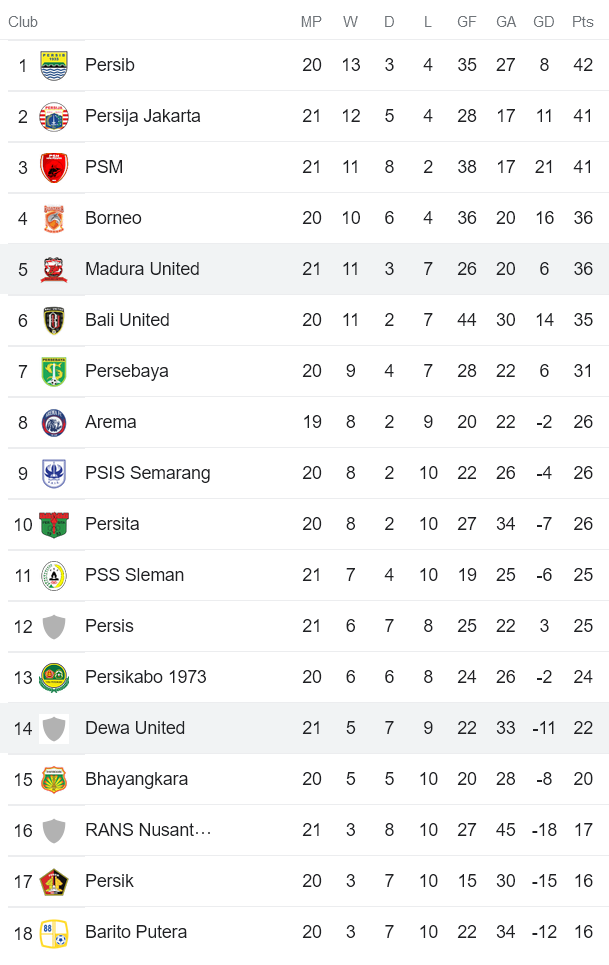
Task: Click the Persija Jakarta crest icon
Action: [x=54, y=117]
